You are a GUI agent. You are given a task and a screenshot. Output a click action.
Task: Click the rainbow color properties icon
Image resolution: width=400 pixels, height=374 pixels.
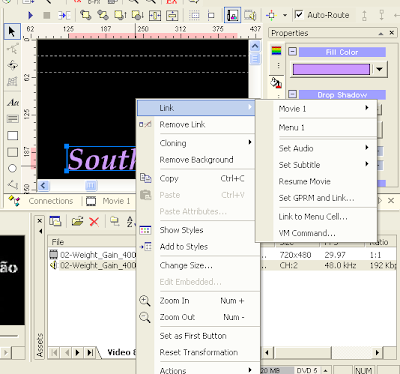(x=276, y=51)
